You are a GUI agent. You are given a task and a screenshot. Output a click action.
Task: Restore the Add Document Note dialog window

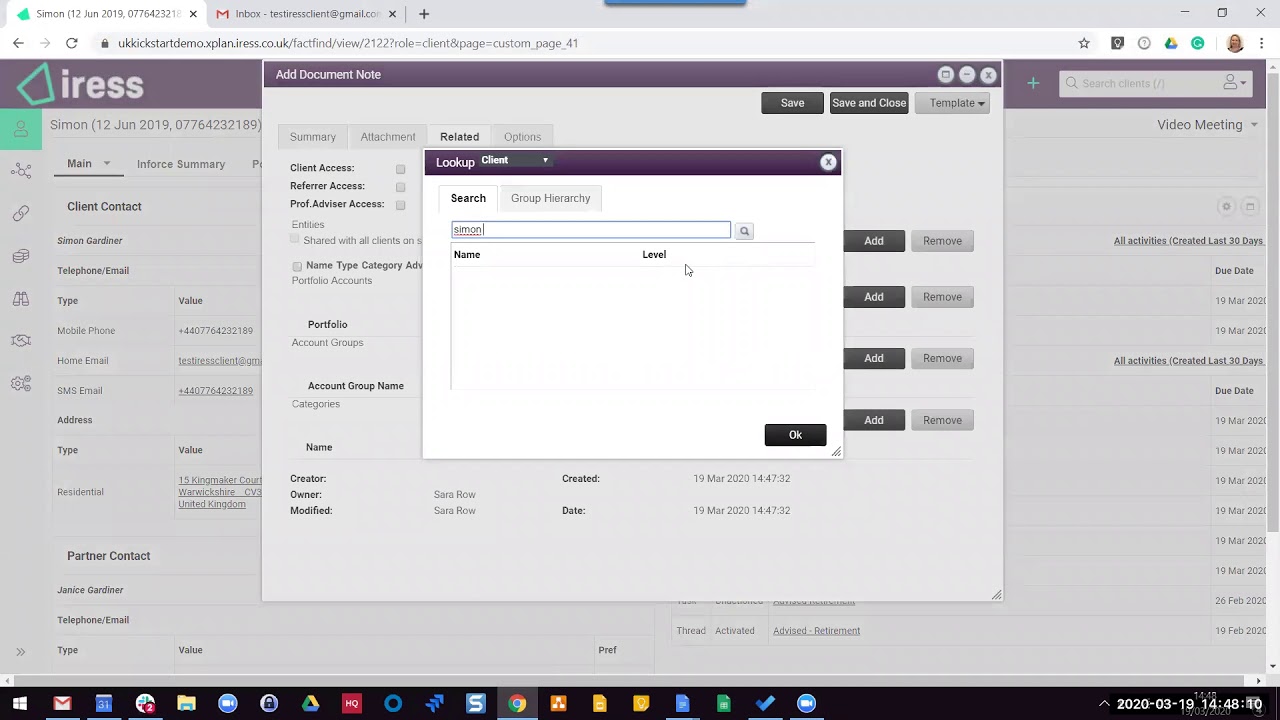[945, 74]
